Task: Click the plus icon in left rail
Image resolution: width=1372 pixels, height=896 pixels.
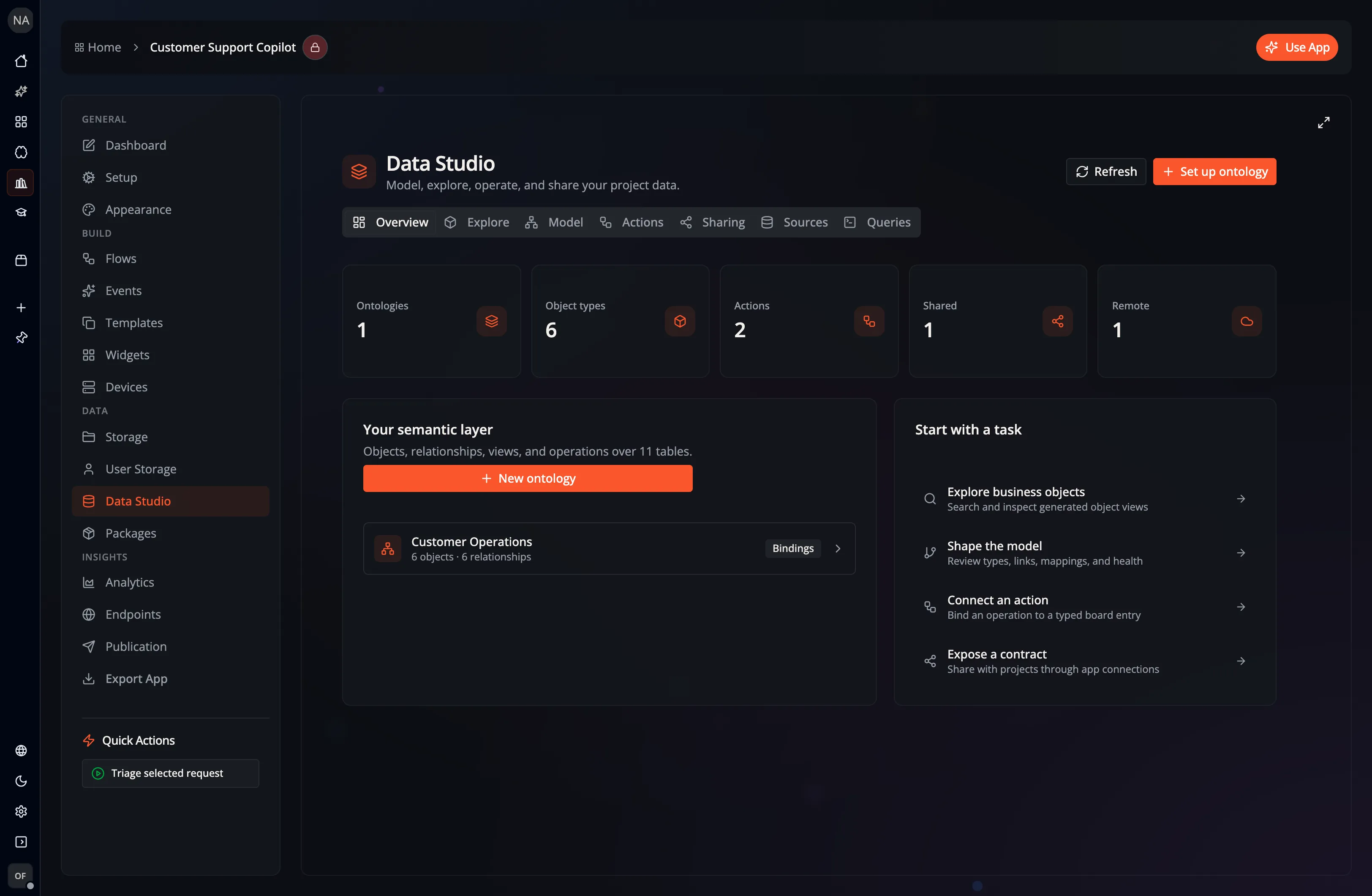Action: (21, 308)
